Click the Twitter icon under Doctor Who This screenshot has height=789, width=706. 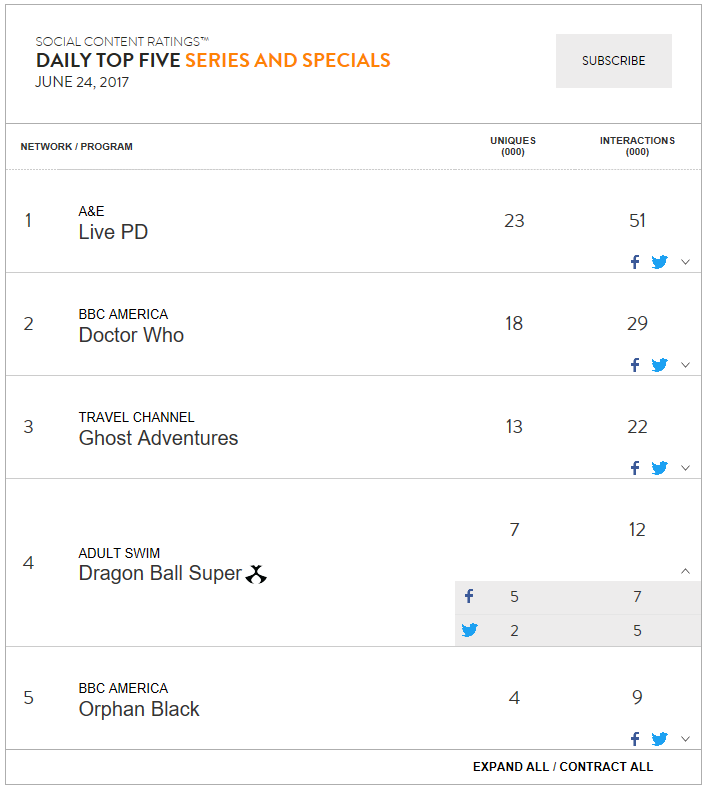point(659,365)
